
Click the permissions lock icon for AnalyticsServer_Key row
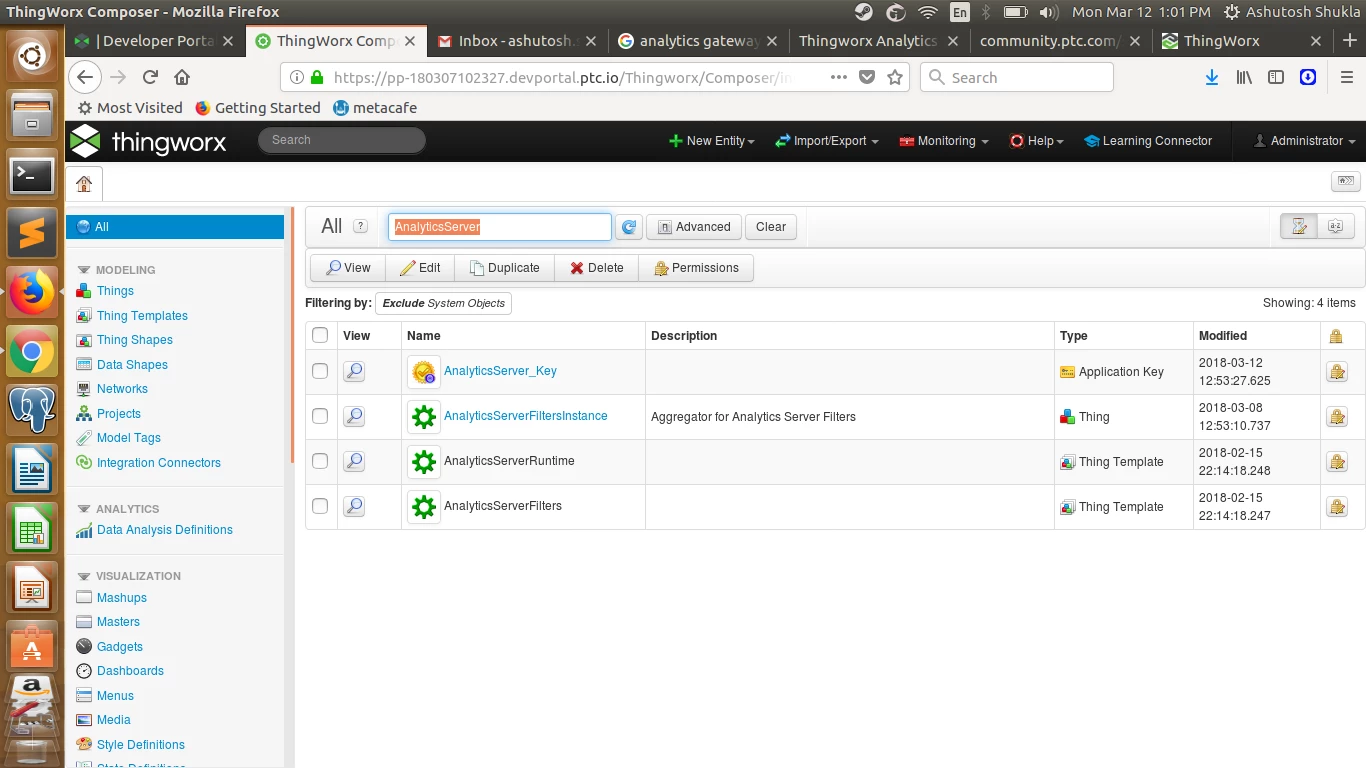point(1336,372)
